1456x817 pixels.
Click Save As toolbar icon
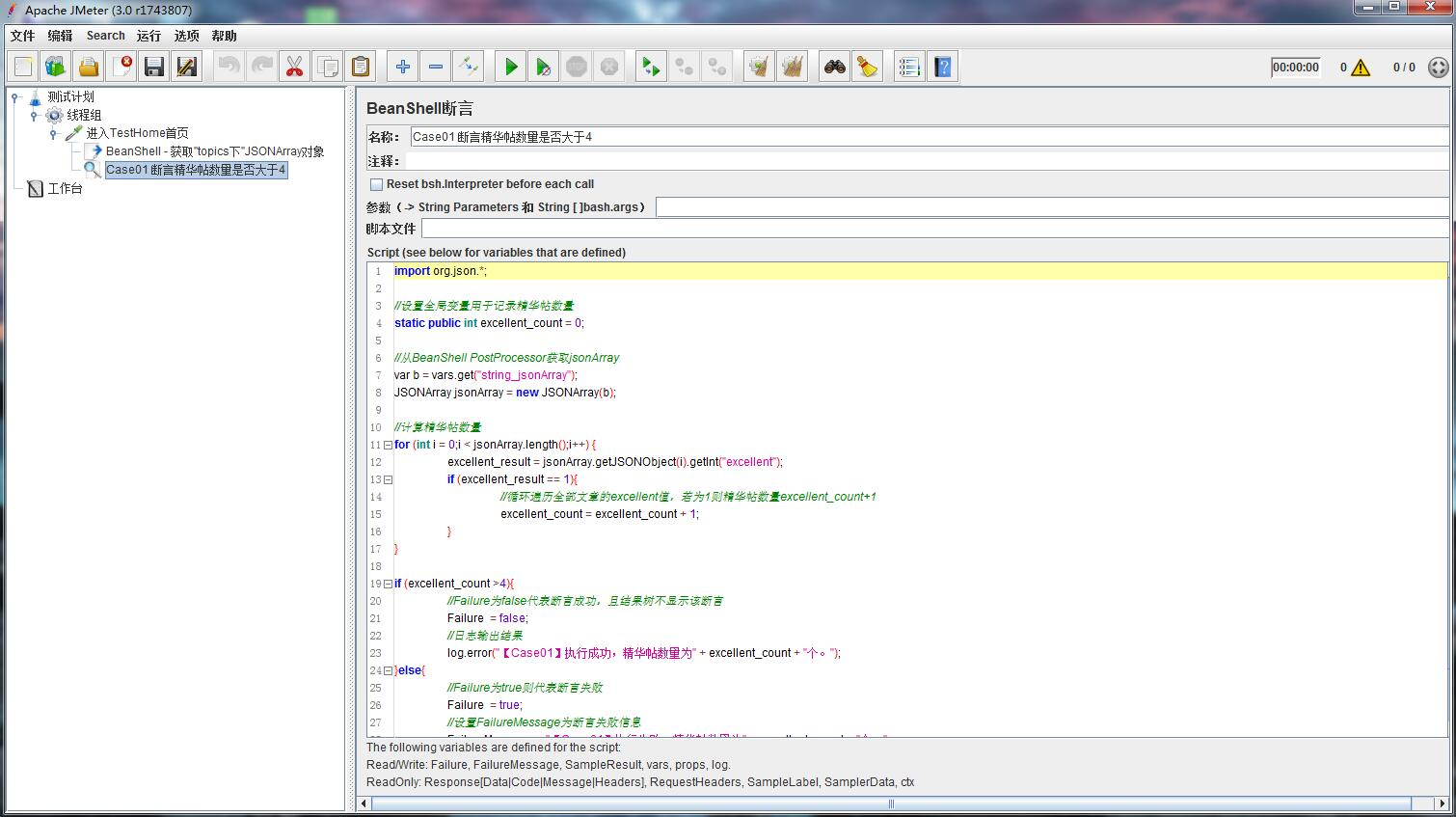coord(187,67)
